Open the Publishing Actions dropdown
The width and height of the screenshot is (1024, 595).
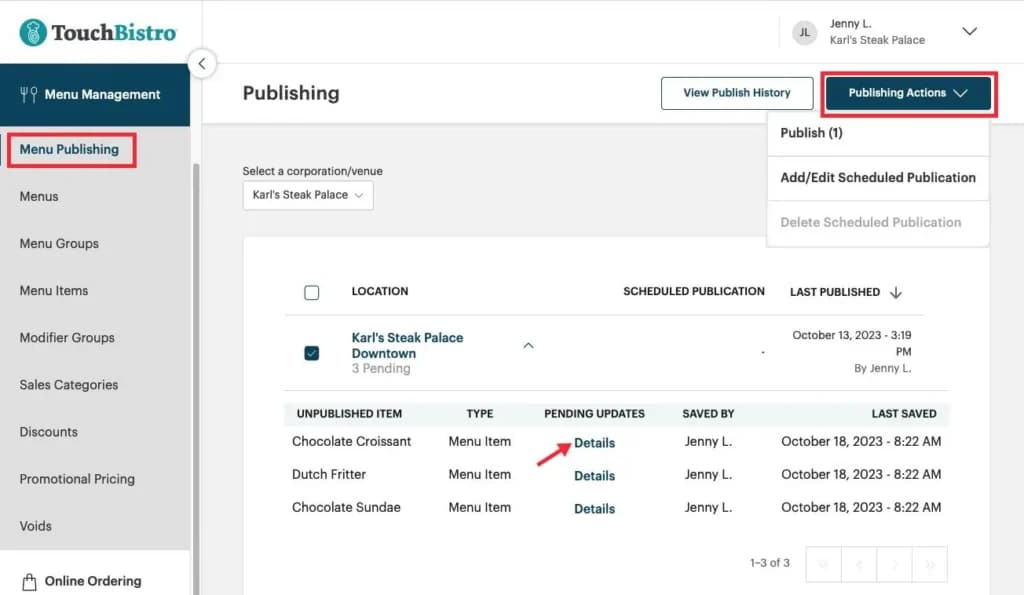pos(908,93)
